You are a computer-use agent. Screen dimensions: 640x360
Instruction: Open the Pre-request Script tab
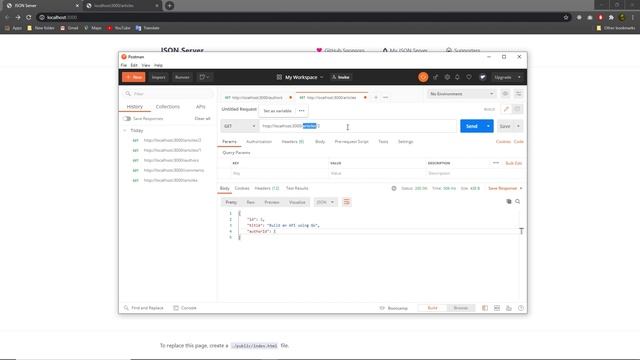[351, 142]
